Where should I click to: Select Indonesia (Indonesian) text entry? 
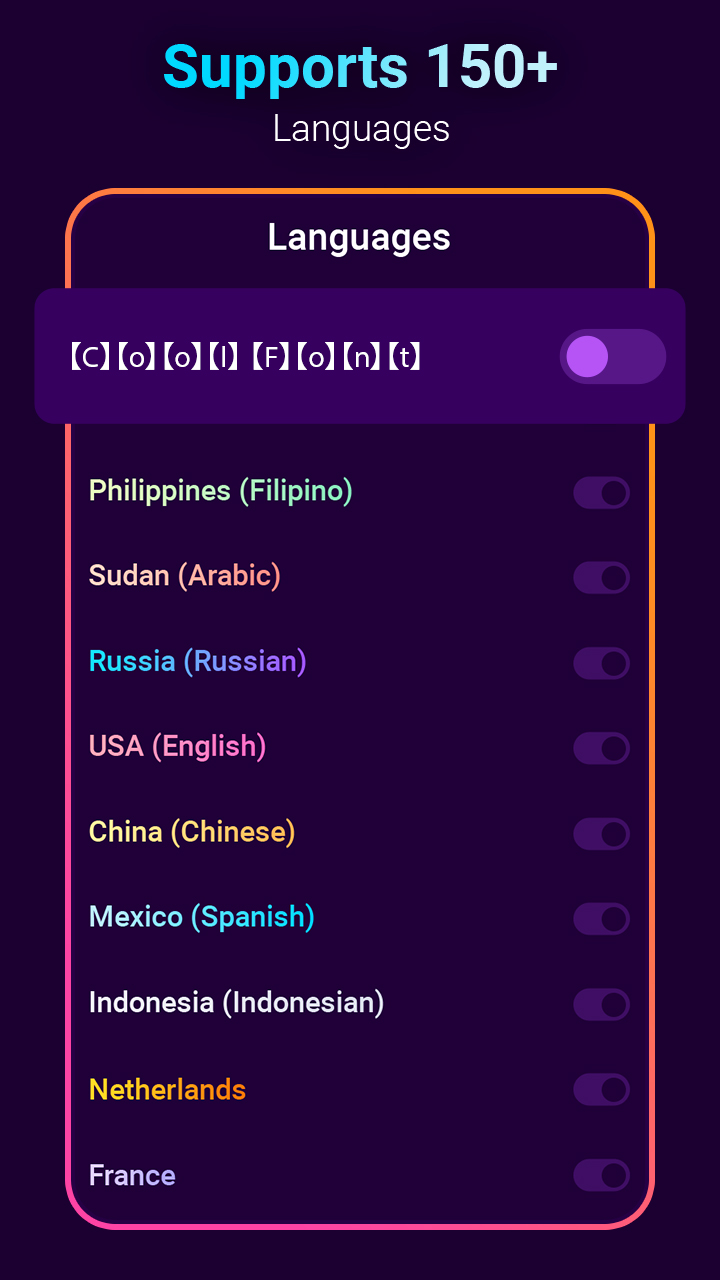tap(236, 1002)
